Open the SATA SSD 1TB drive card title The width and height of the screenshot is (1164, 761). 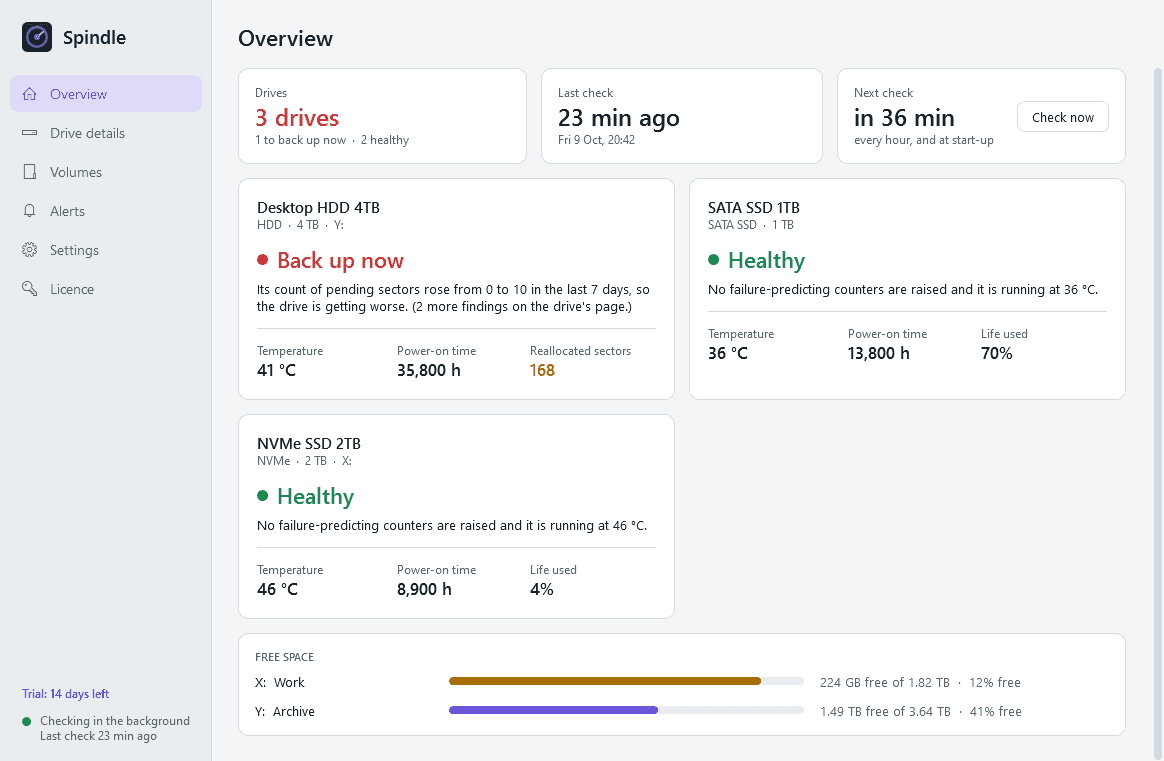(753, 207)
